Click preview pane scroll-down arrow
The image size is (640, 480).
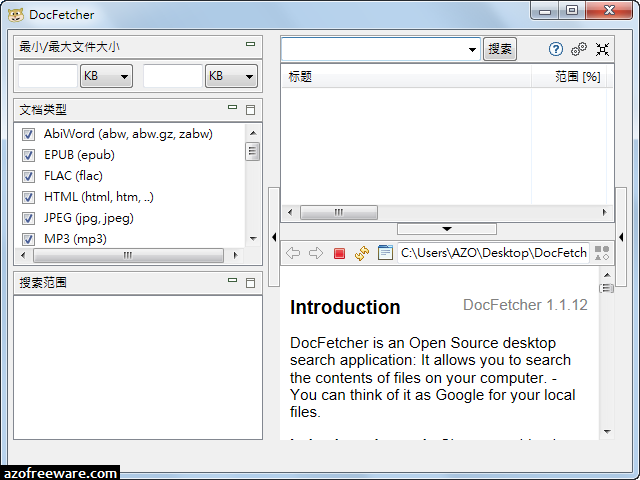tap(607, 432)
